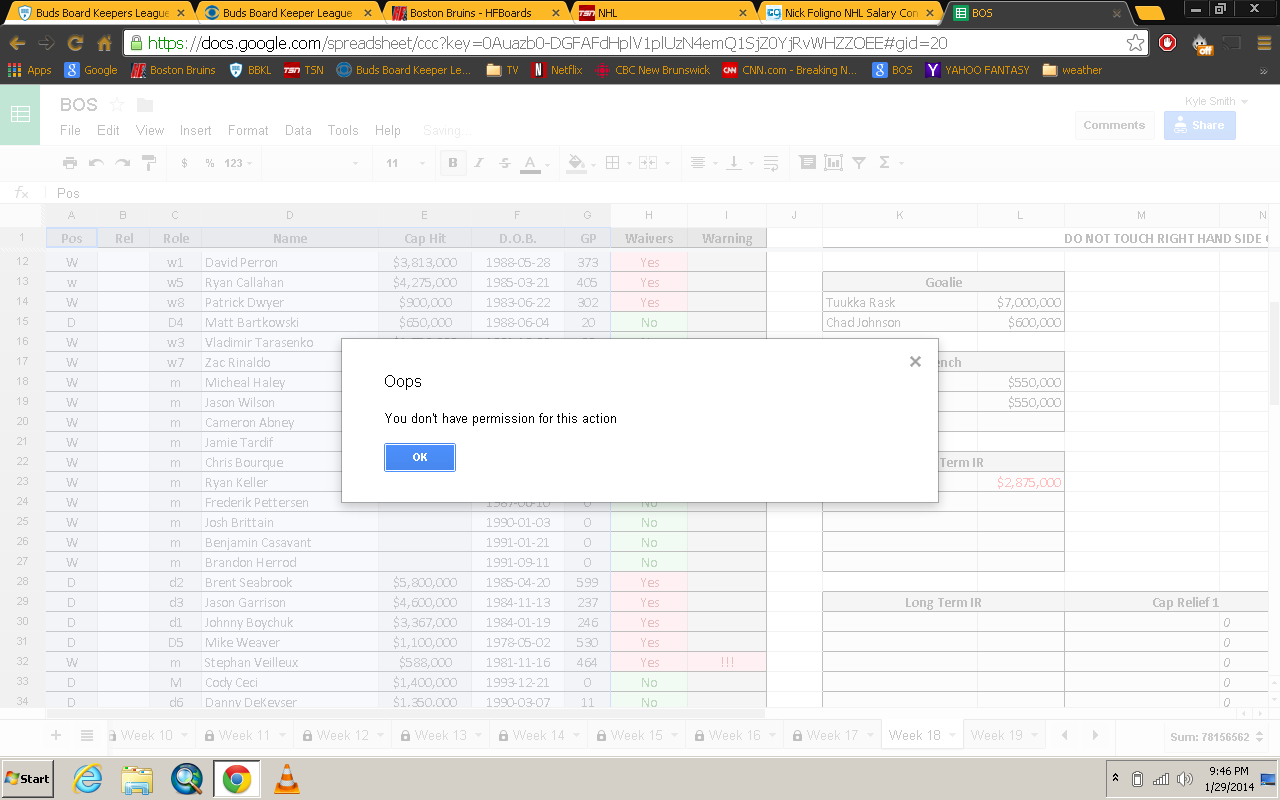Open the Insert menu
The width and height of the screenshot is (1280, 800).
(196, 130)
